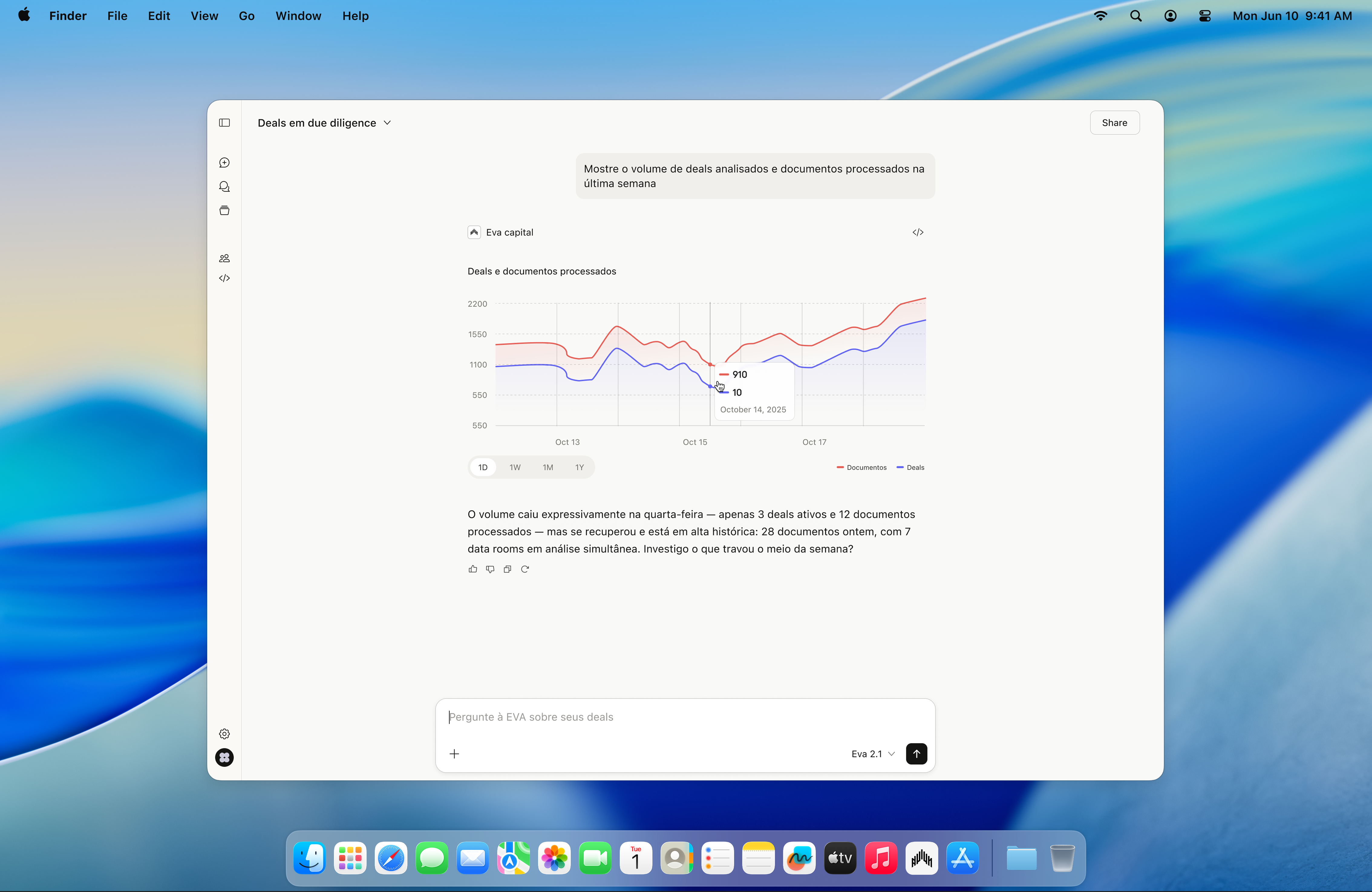This screenshot has width=1372, height=892.
Task: Expand the Deals em due diligence dropdown
Action: click(x=325, y=123)
